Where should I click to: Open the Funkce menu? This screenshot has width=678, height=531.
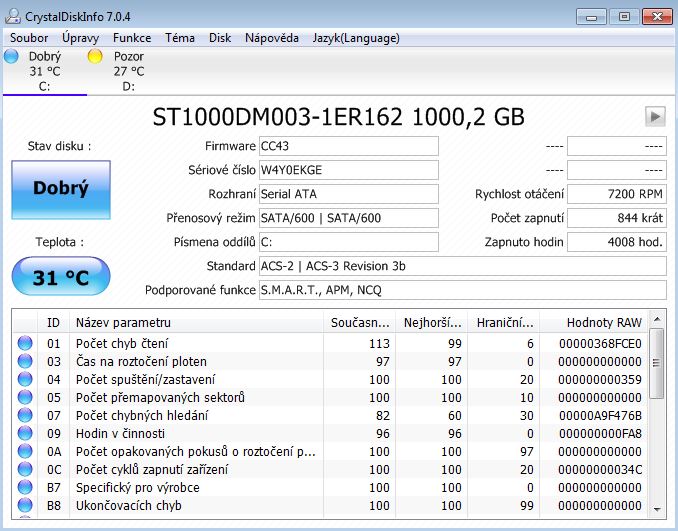tap(132, 38)
